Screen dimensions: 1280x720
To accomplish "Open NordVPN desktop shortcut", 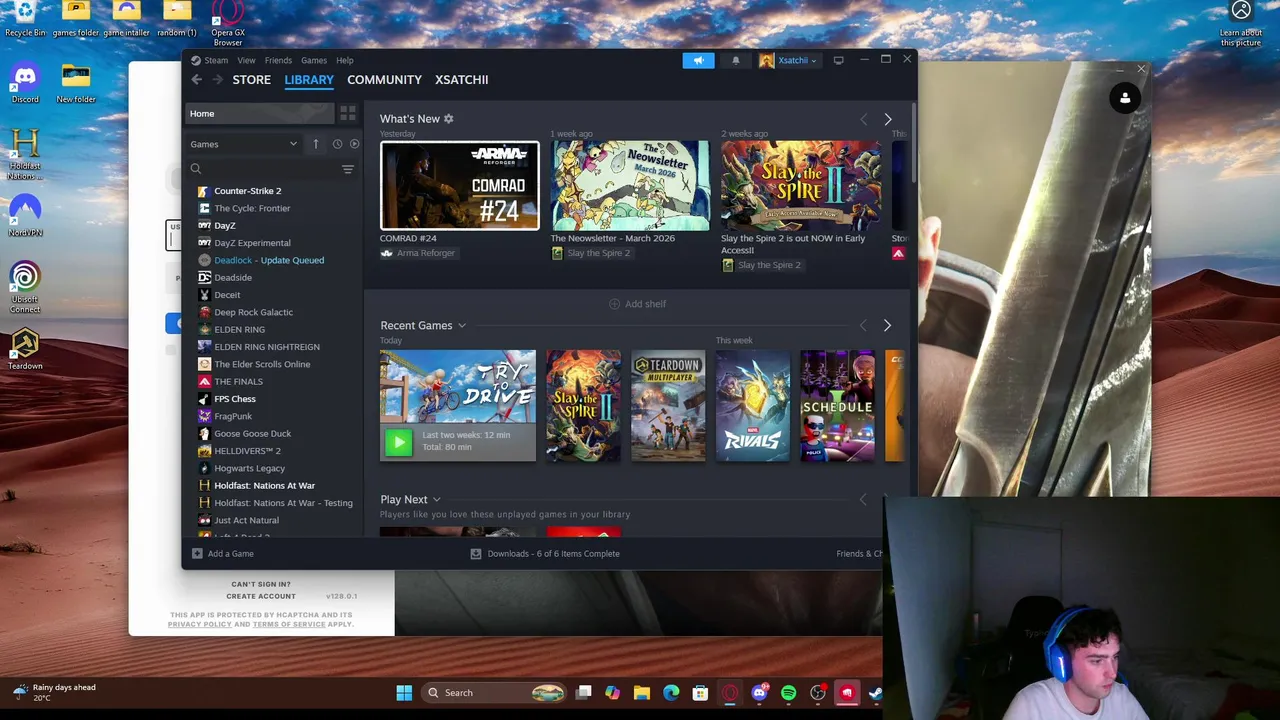I will coord(25,216).
